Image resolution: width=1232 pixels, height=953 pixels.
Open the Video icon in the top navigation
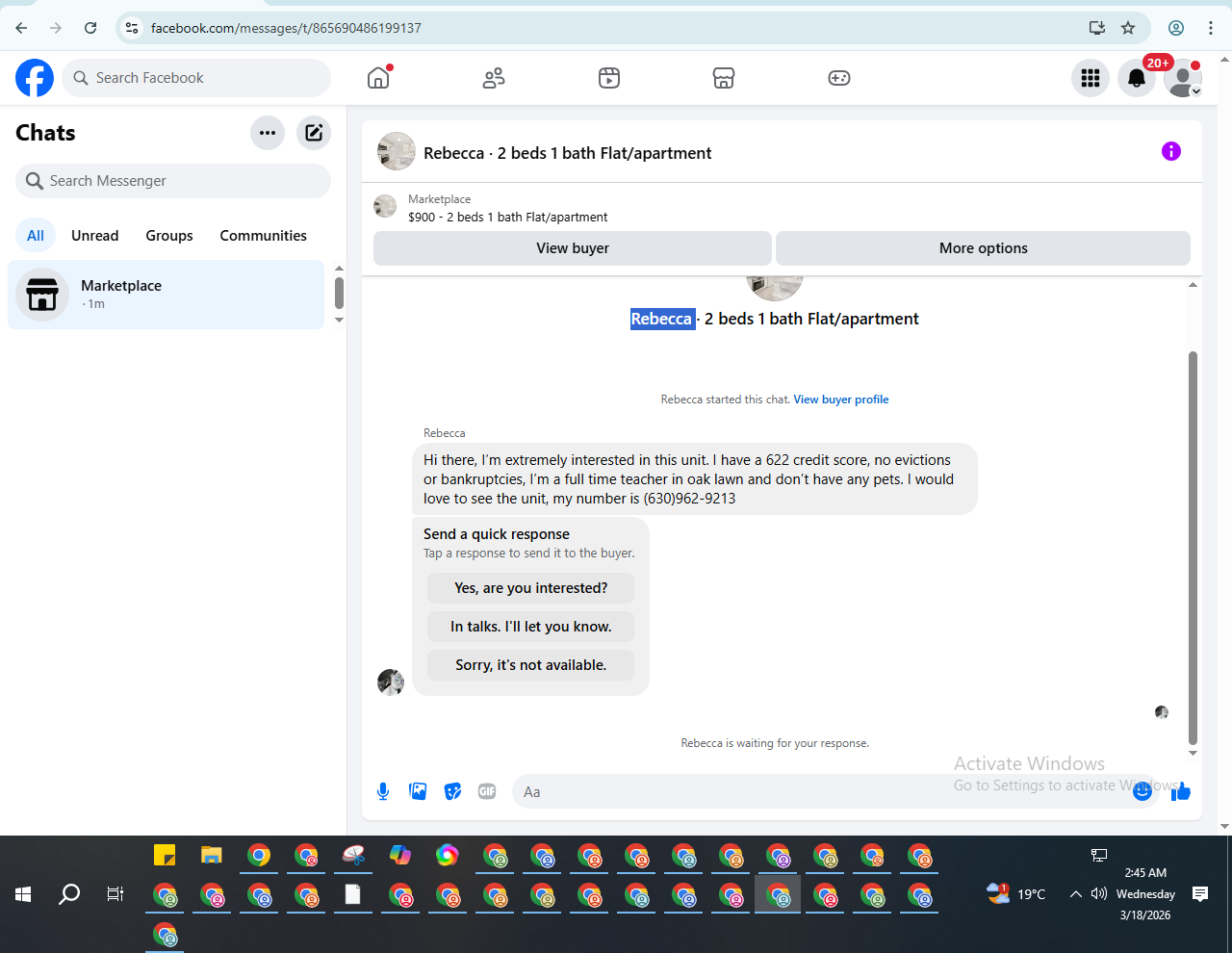point(609,78)
